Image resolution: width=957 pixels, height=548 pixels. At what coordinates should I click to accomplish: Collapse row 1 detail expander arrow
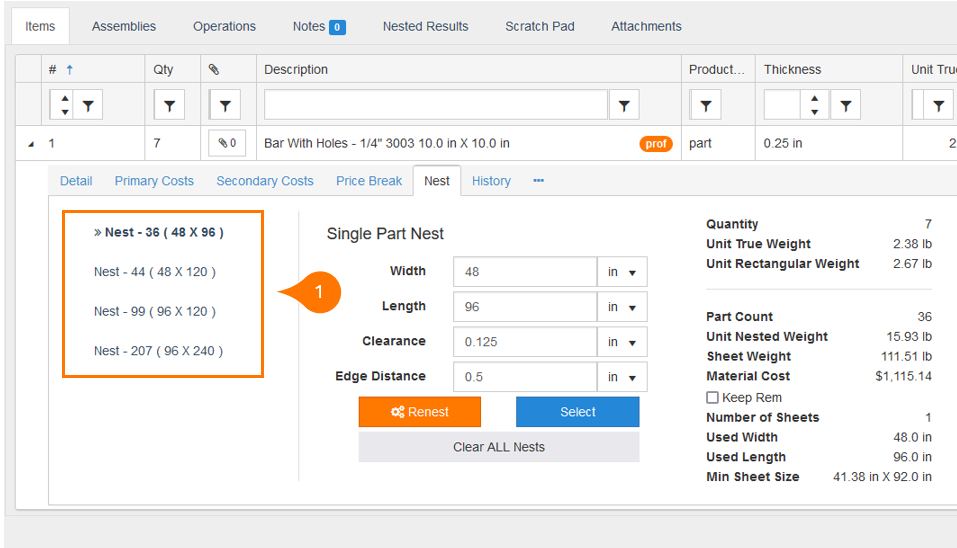click(x=30, y=144)
